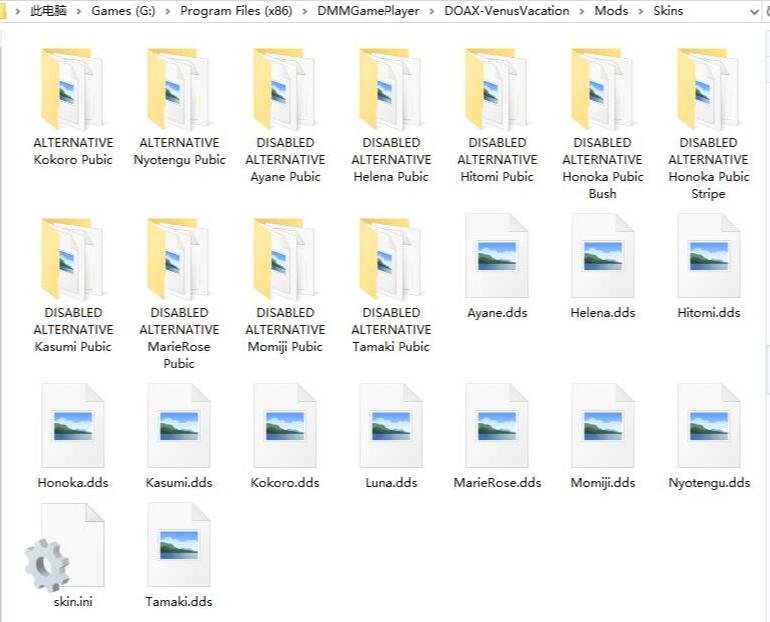
Task: Open address bar history dropdown
Action: [754, 11]
